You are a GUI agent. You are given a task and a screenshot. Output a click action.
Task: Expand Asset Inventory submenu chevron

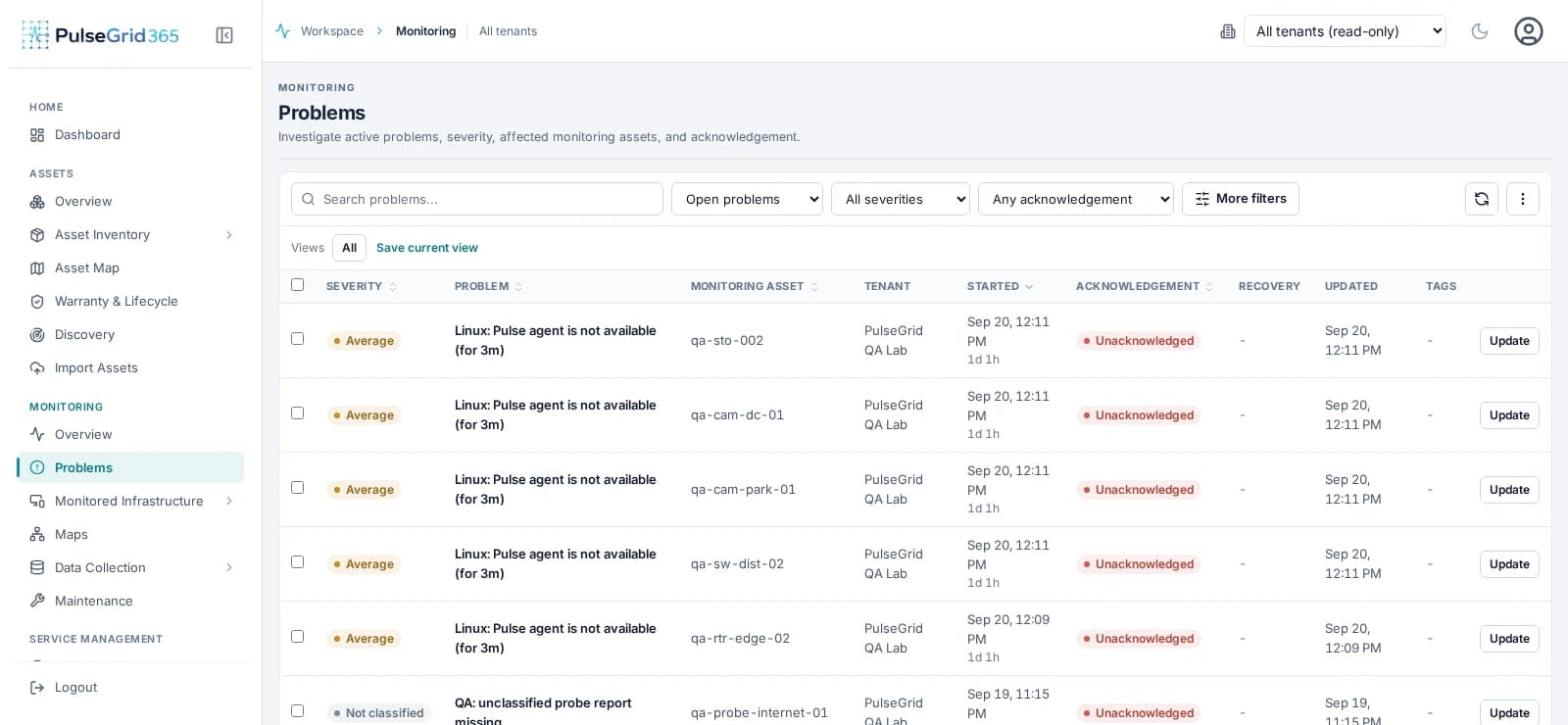pos(229,235)
